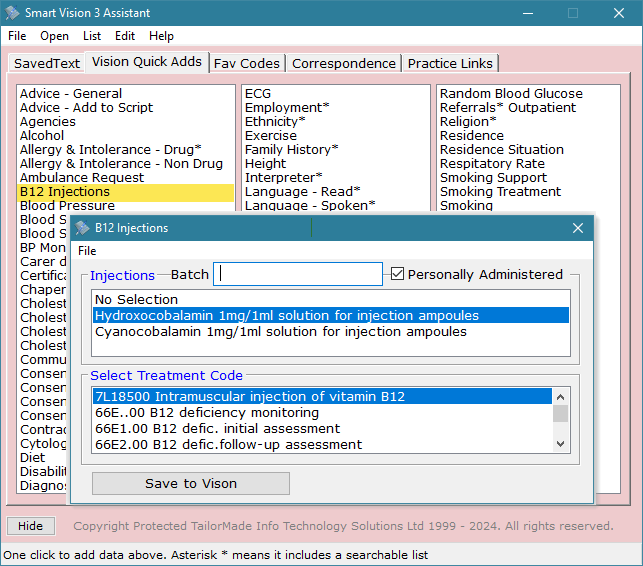Close the Smart Vision 3 Assistant window
643x566 pixels.
point(619,13)
